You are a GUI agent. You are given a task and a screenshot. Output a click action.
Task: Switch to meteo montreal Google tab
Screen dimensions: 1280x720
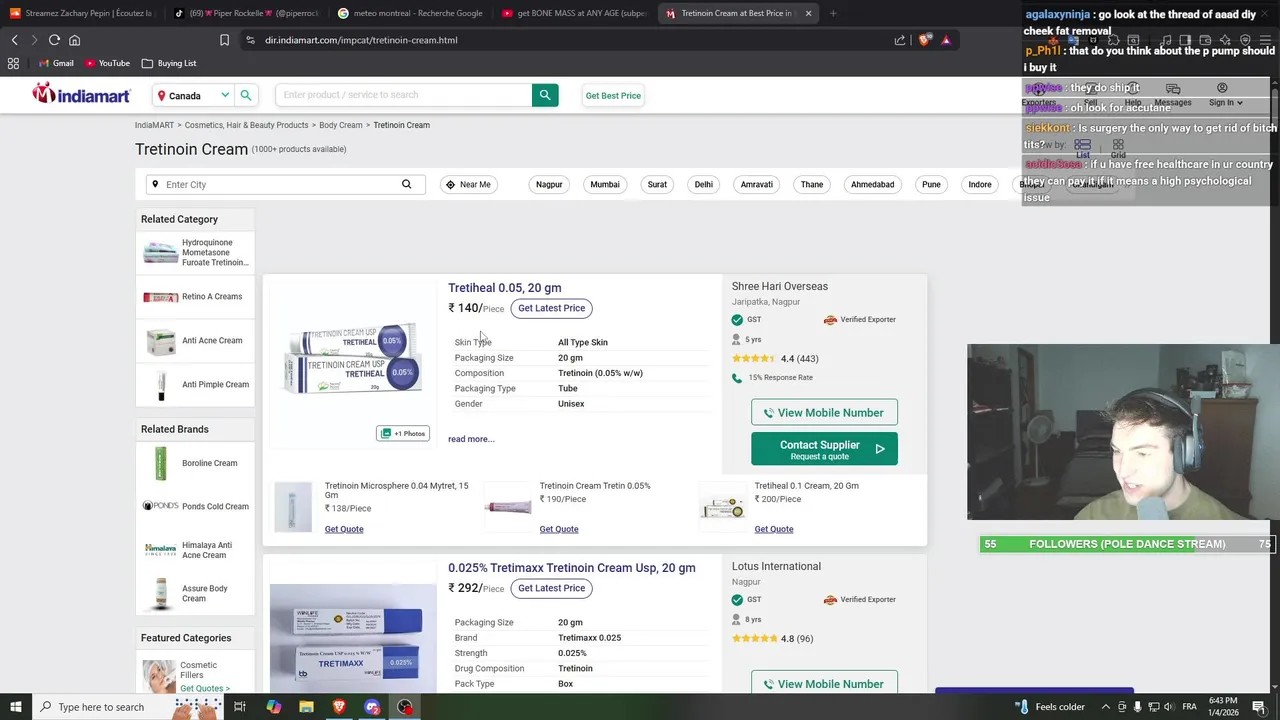click(410, 13)
